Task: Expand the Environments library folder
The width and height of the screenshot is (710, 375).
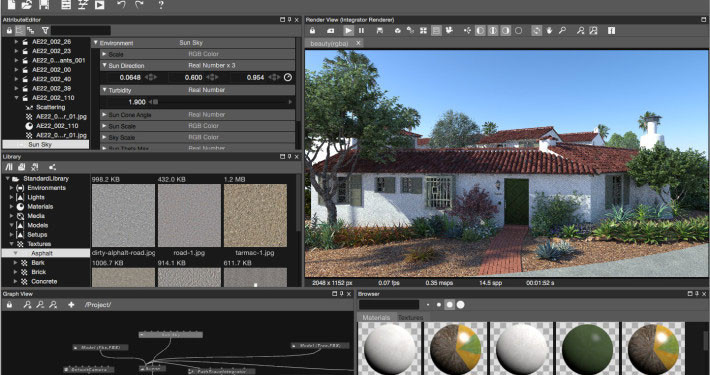Action: [11, 188]
